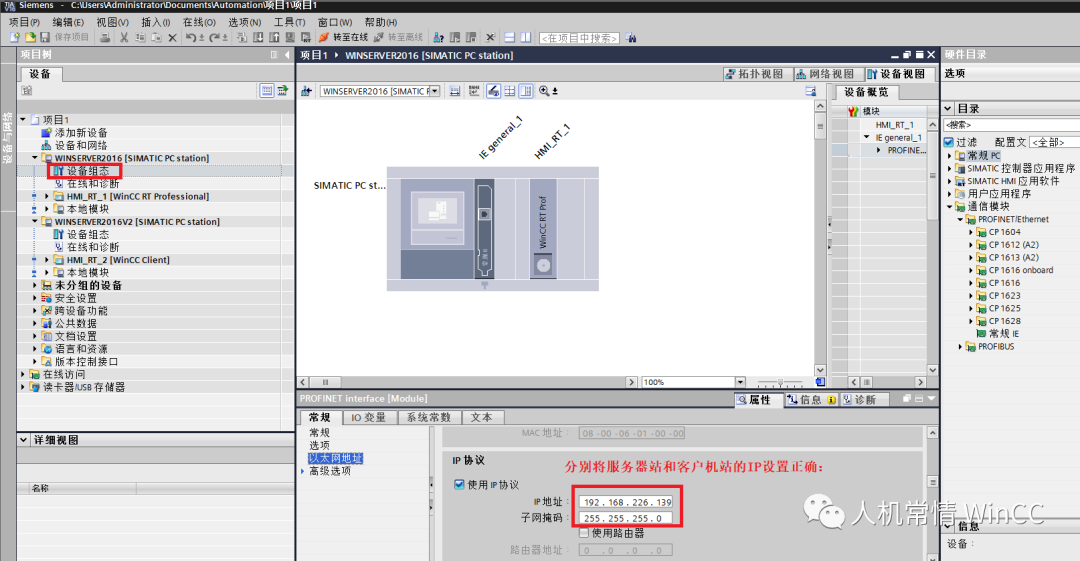Open the IO 变量 tab
The image size is (1080, 561).
[368, 417]
